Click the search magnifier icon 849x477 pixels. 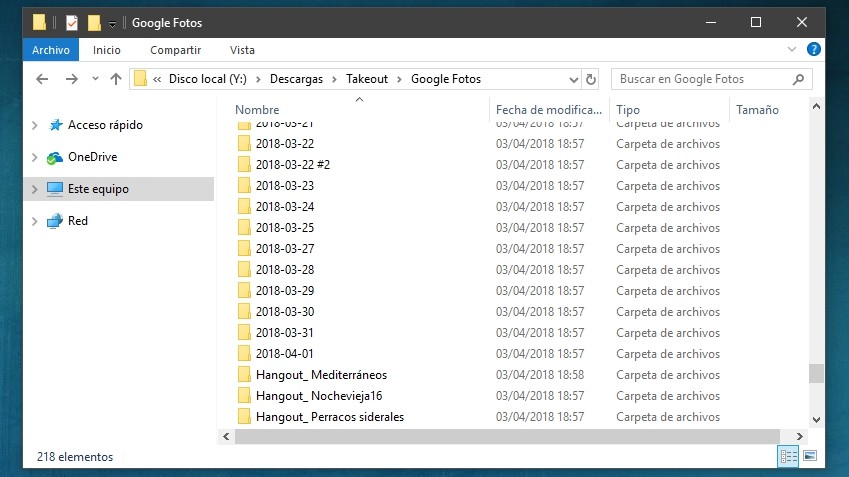tap(798, 79)
